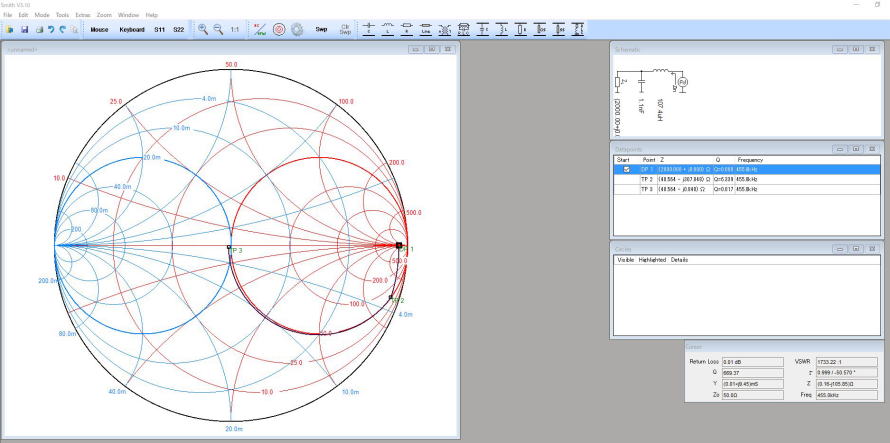890x443 pixels.
Task: Insert a shorted stub element
Action: click(559, 29)
